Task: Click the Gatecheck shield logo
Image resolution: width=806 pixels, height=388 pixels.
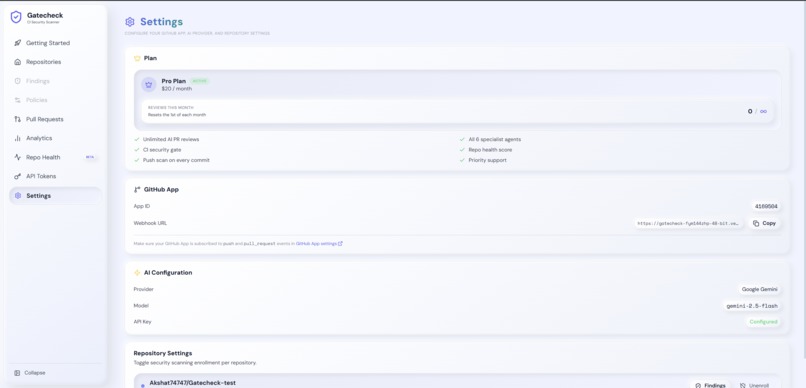Action: pyautogui.click(x=16, y=17)
